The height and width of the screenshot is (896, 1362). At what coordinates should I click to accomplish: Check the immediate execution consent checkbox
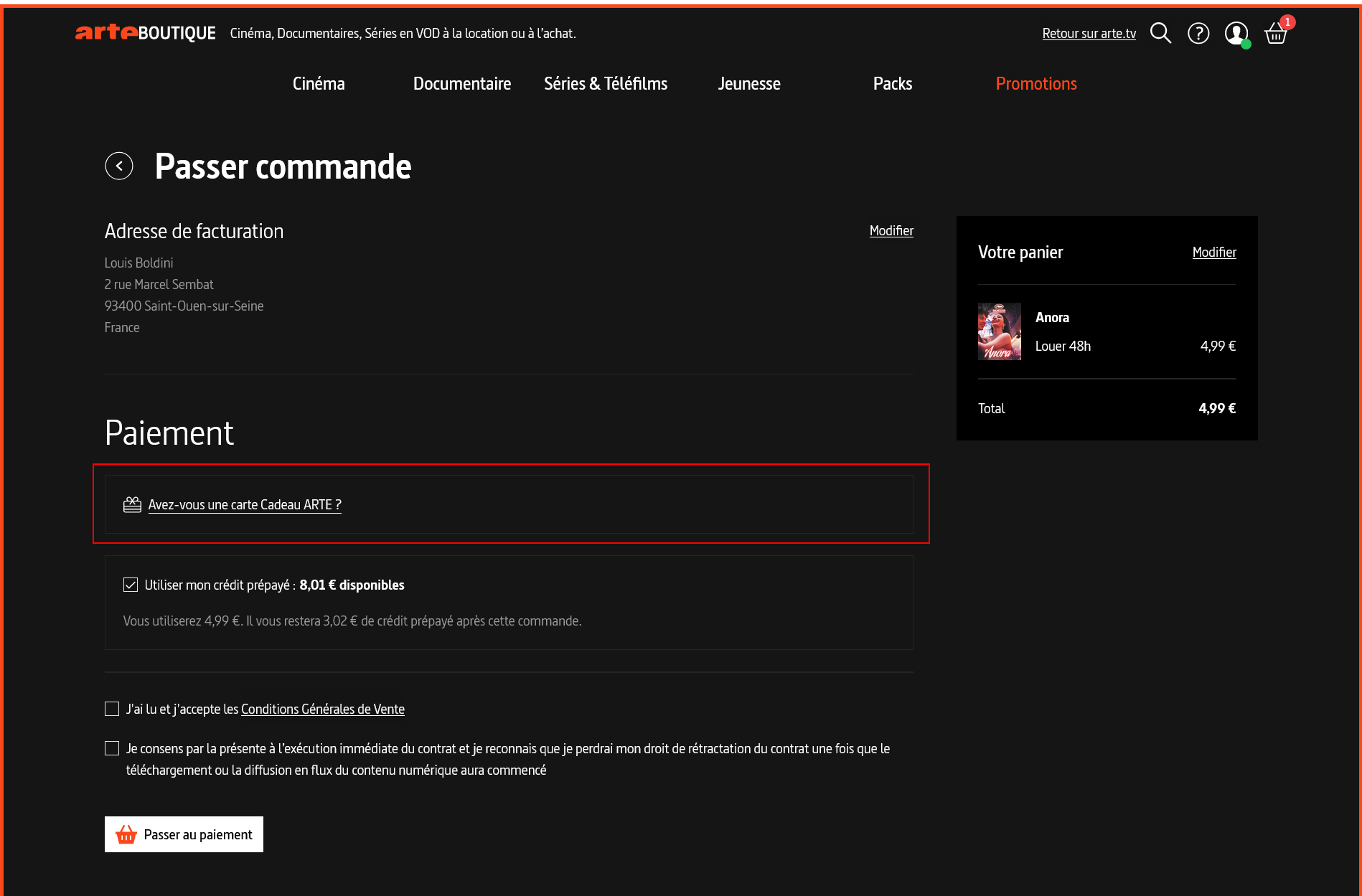click(x=112, y=748)
